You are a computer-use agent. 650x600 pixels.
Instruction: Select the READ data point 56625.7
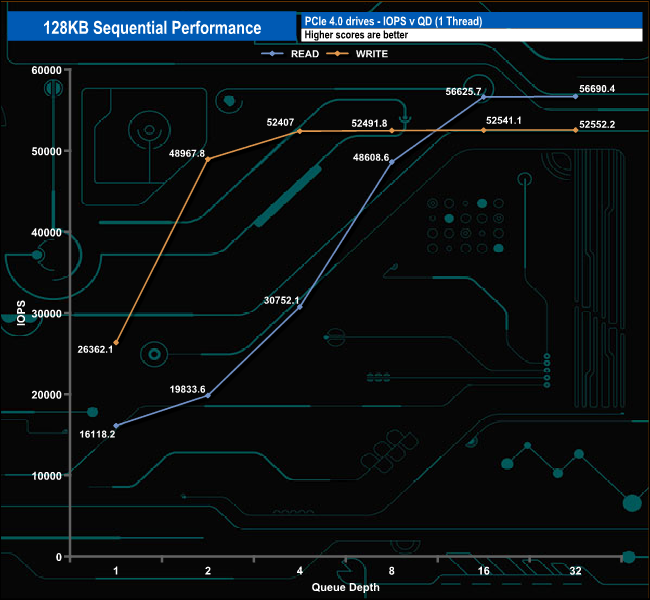tap(483, 97)
